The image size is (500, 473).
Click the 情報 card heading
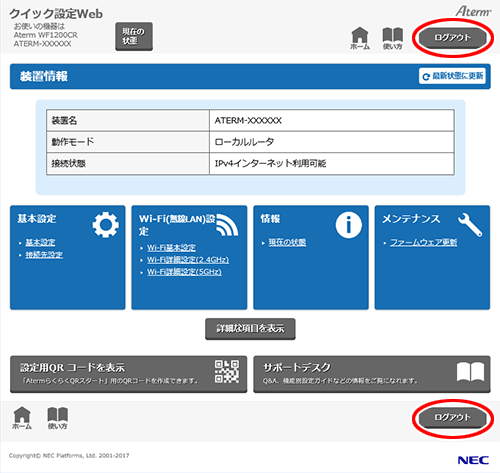(270, 219)
